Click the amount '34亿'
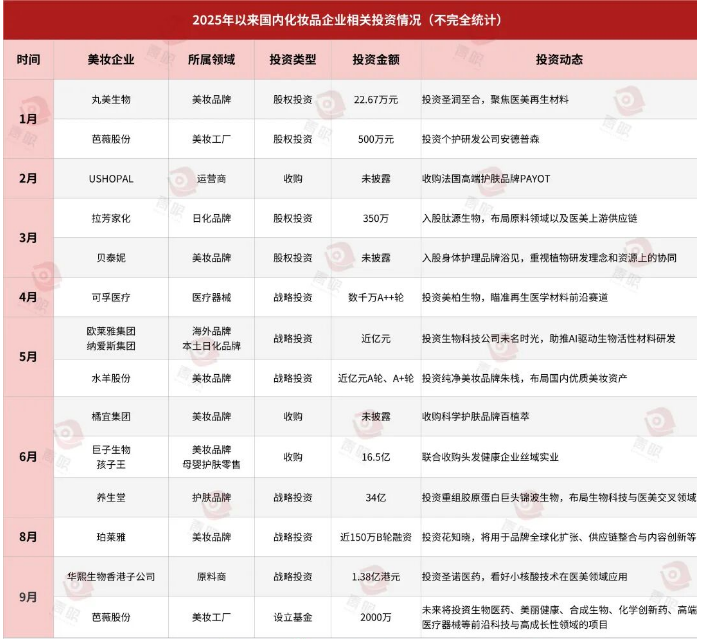The height and width of the screenshot is (639, 702). click(376, 497)
